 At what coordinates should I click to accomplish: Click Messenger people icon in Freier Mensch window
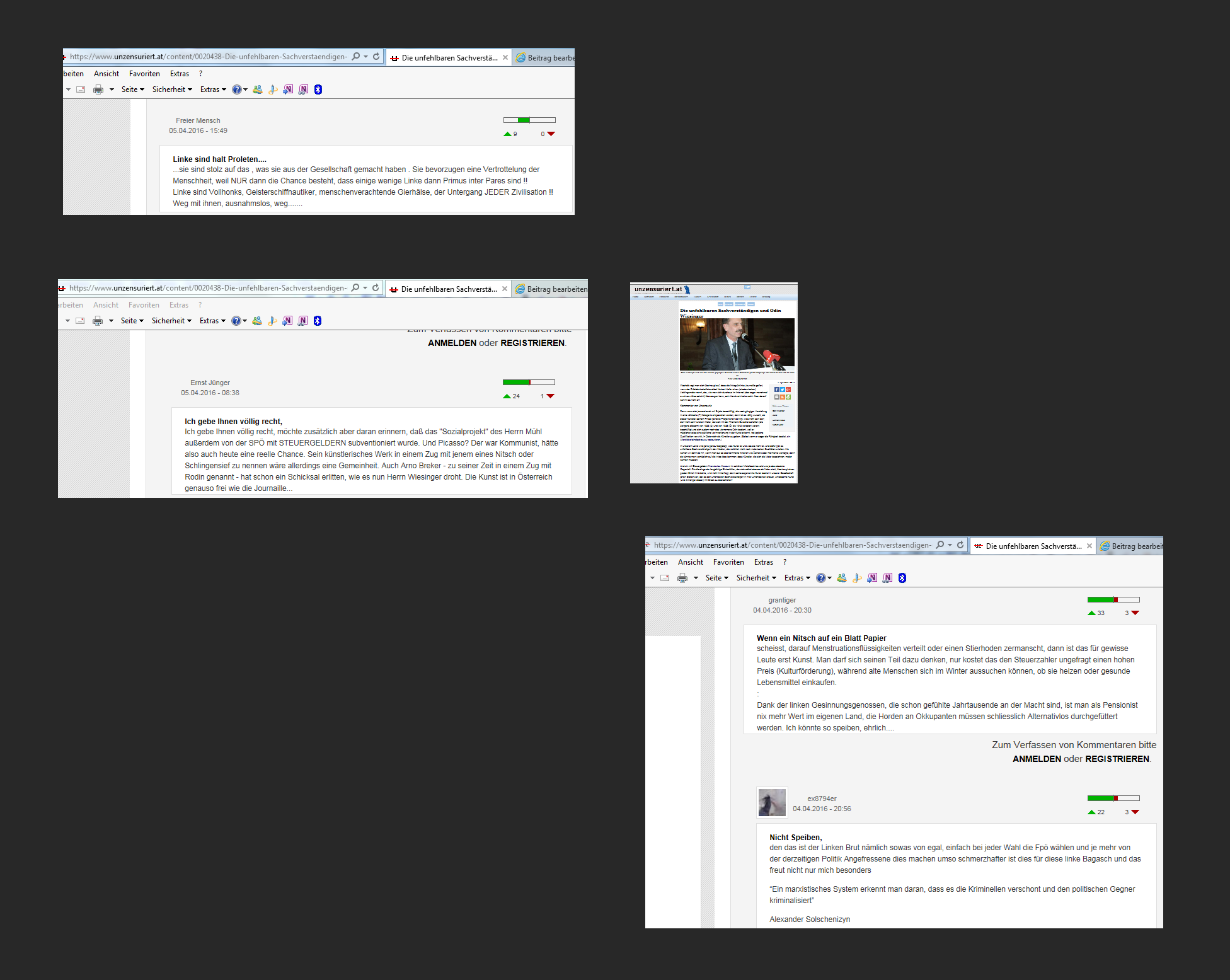[x=258, y=89]
